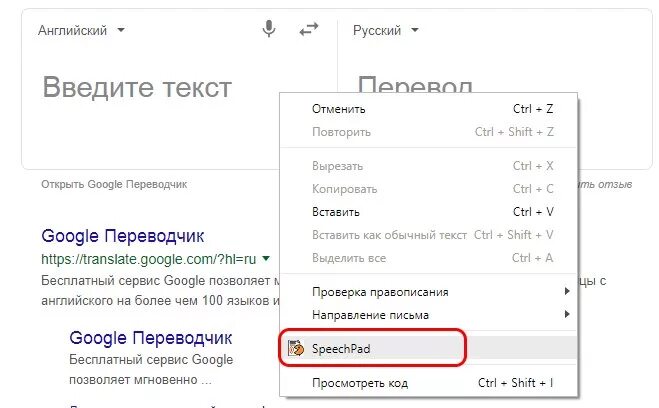Choose Вставить in the context menu
The height and width of the screenshot is (408, 659).
click(x=429, y=212)
